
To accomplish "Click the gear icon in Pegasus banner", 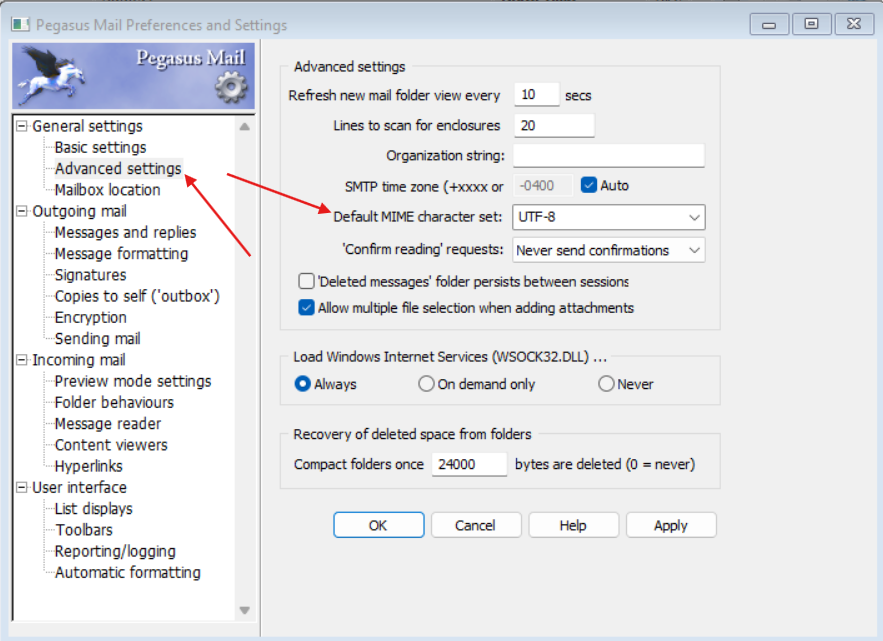I will tap(231, 88).
